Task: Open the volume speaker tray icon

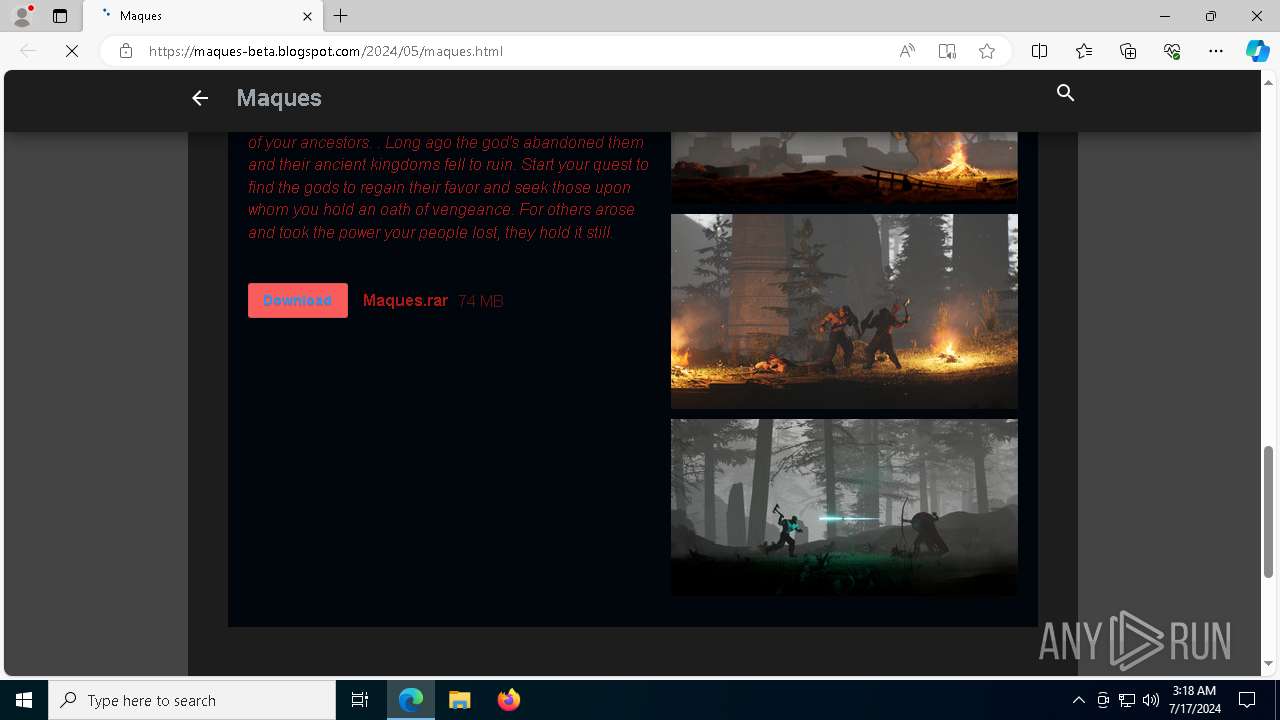Action: click(x=1151, y=700)
